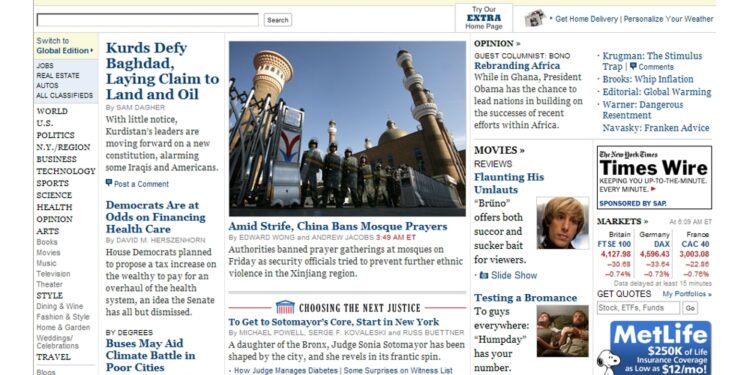
Task: Click the stock quote input field
Action: tap(638, 308)
